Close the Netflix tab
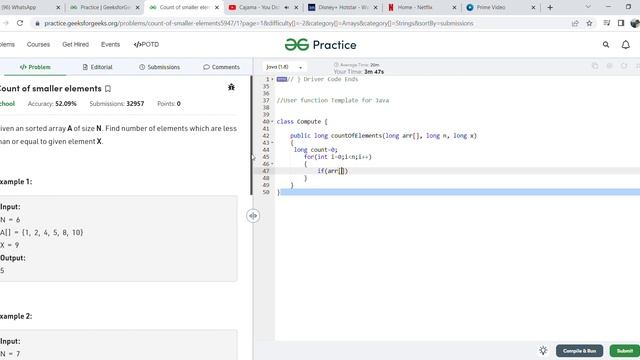The height and width of the screenshot is (360, 640). click(454, 7)
